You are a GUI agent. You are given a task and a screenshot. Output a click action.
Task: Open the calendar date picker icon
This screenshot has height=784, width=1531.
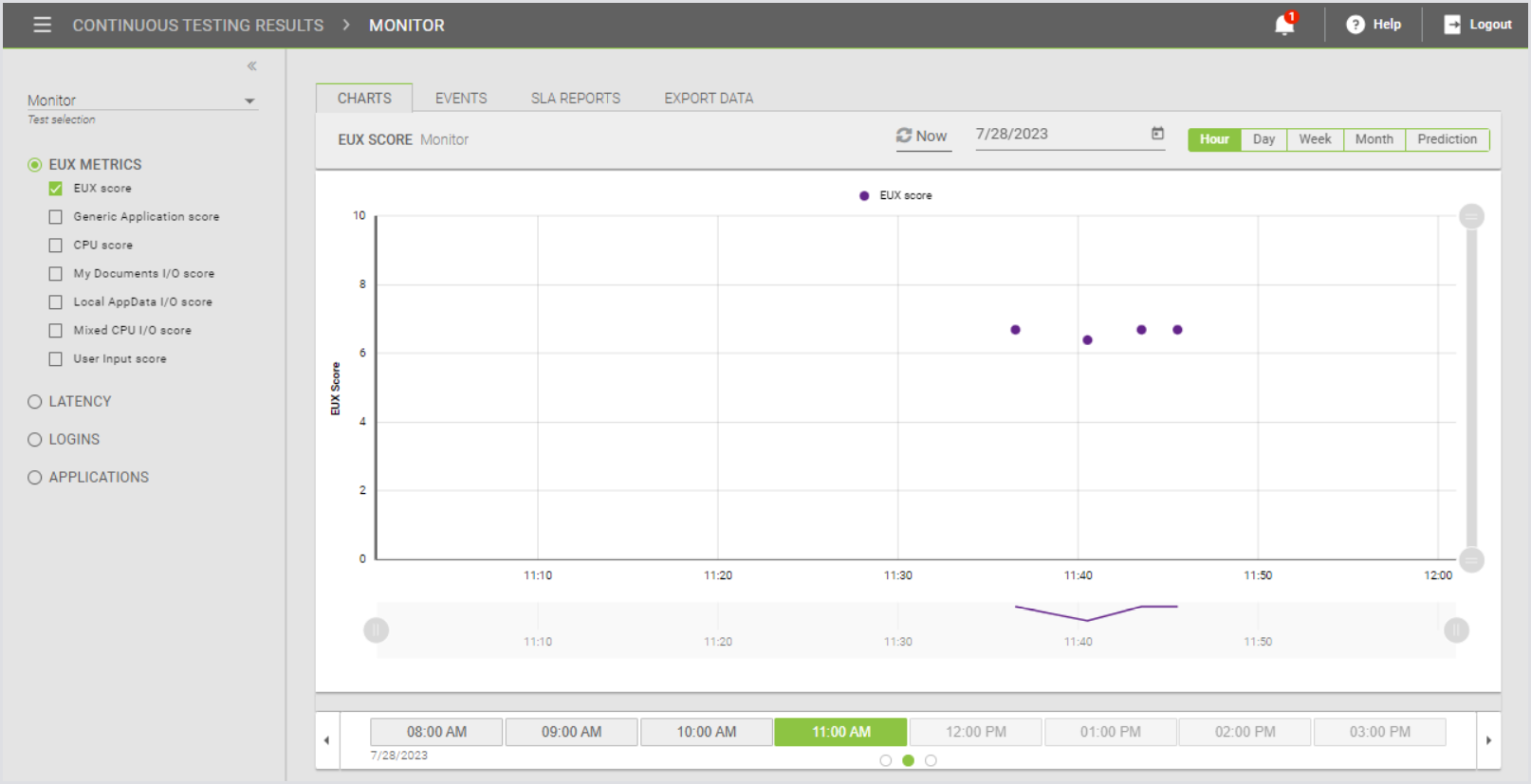1157,134
